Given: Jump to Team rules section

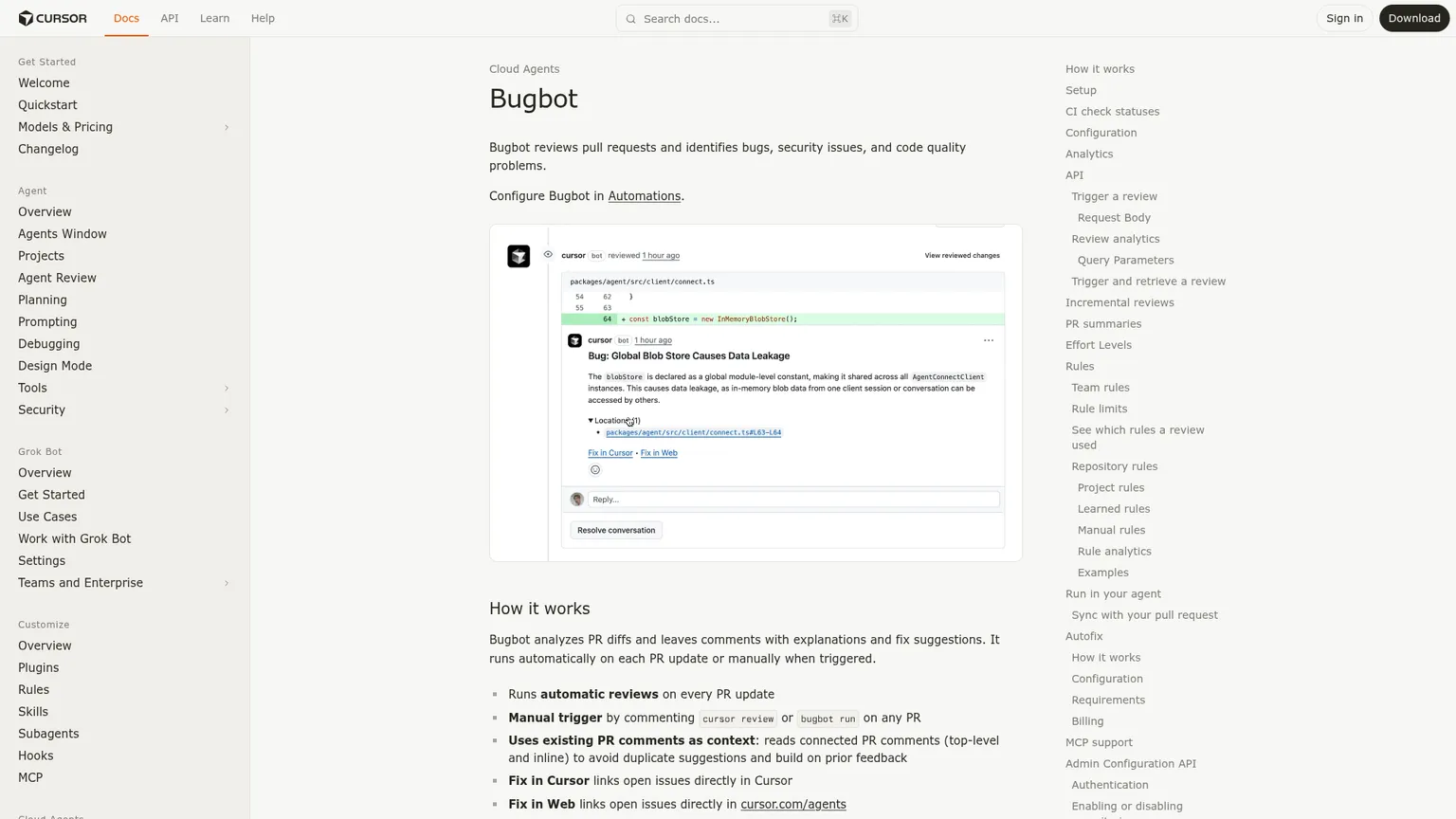Looking at the screenshot, I should pos(1101,388).
